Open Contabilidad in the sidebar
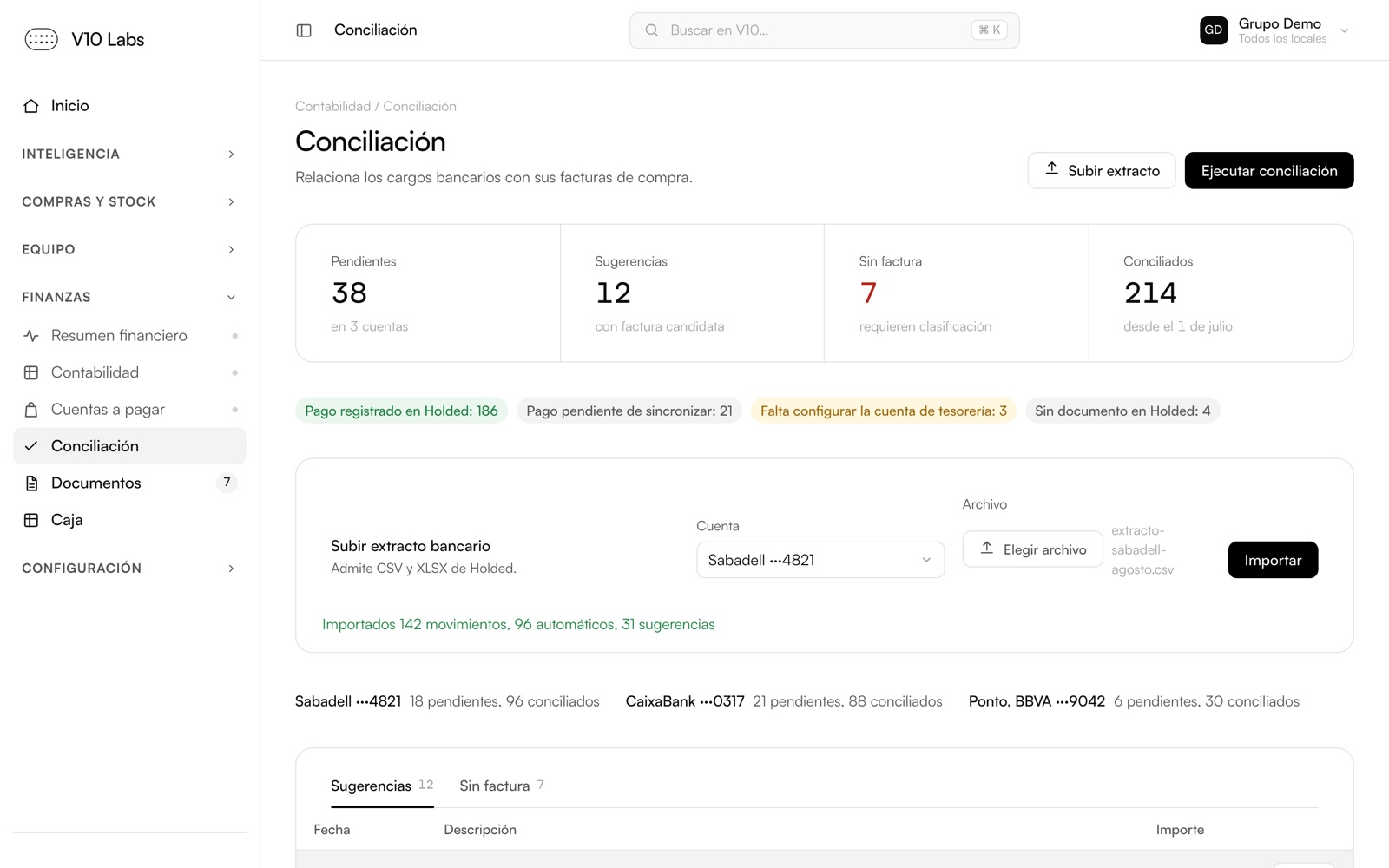The height and width of the screenshot is (868, 1389). click(129, 372)
